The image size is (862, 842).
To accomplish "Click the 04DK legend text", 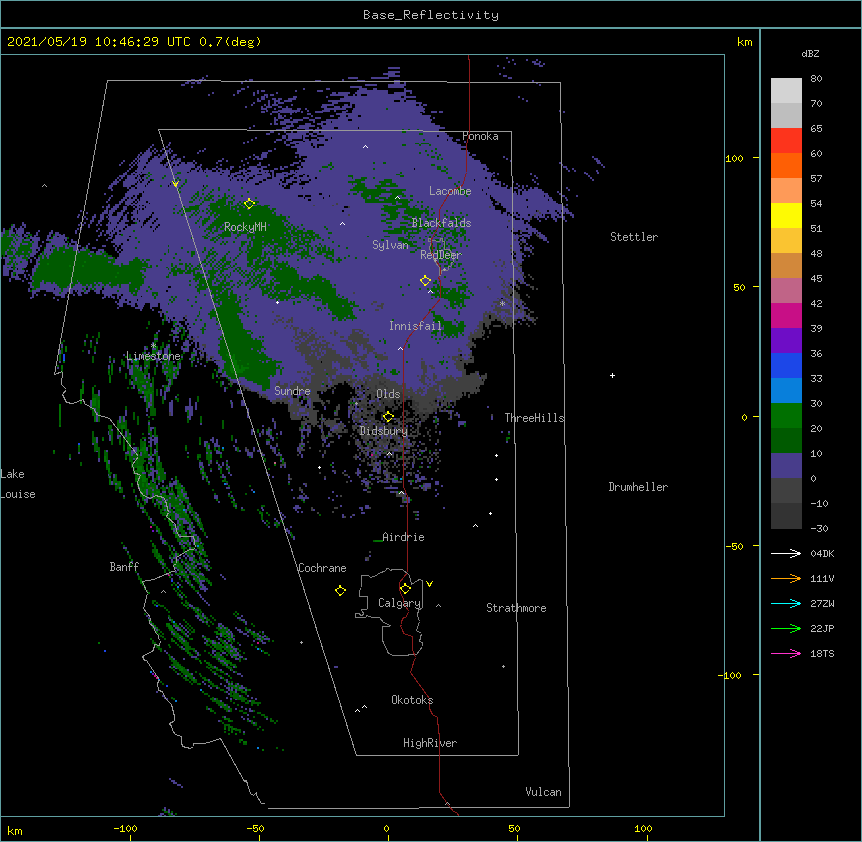I will (822, 553).
